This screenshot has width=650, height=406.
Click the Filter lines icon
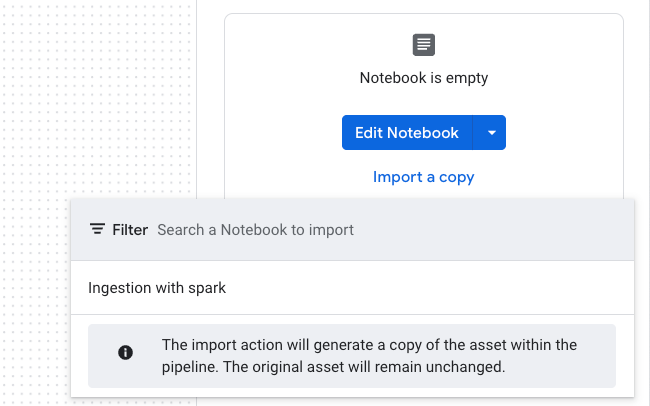pyautogui.click(x=97, y=230)
